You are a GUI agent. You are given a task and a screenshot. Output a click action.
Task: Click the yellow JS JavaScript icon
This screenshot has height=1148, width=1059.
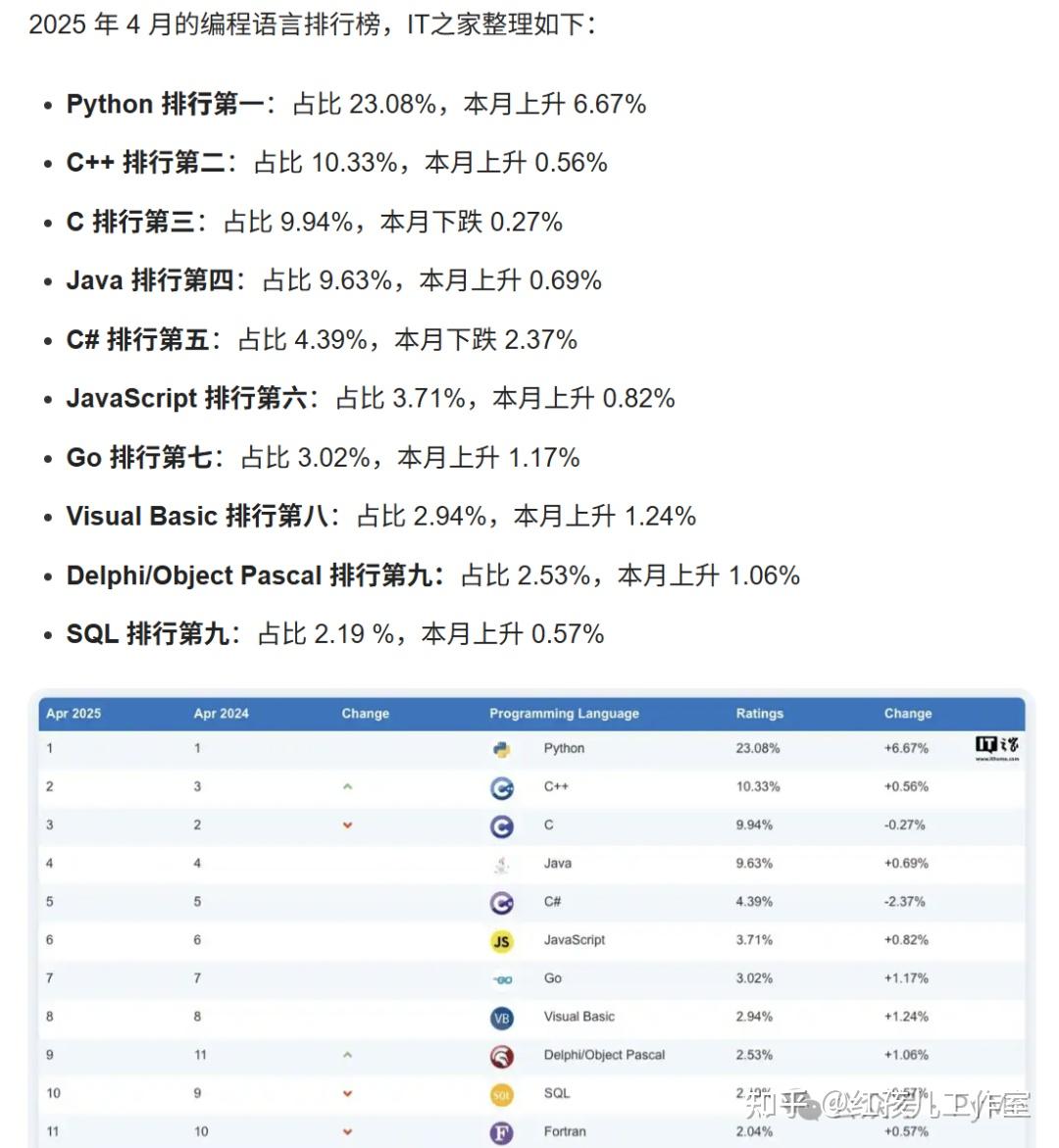click(x=502, y=941)
